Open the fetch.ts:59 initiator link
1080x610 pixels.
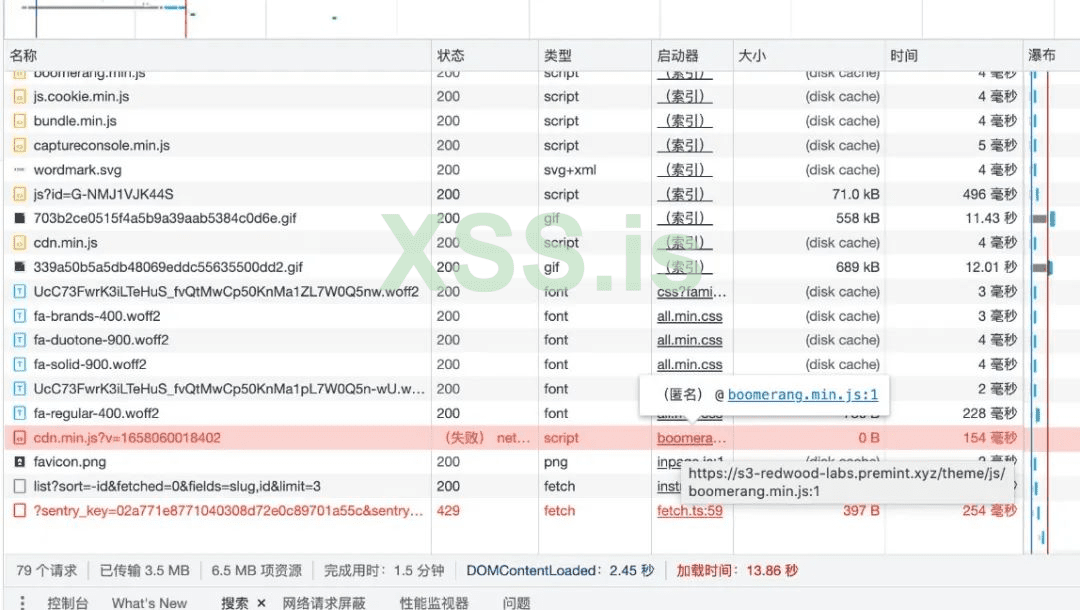[x=689, y=511]
